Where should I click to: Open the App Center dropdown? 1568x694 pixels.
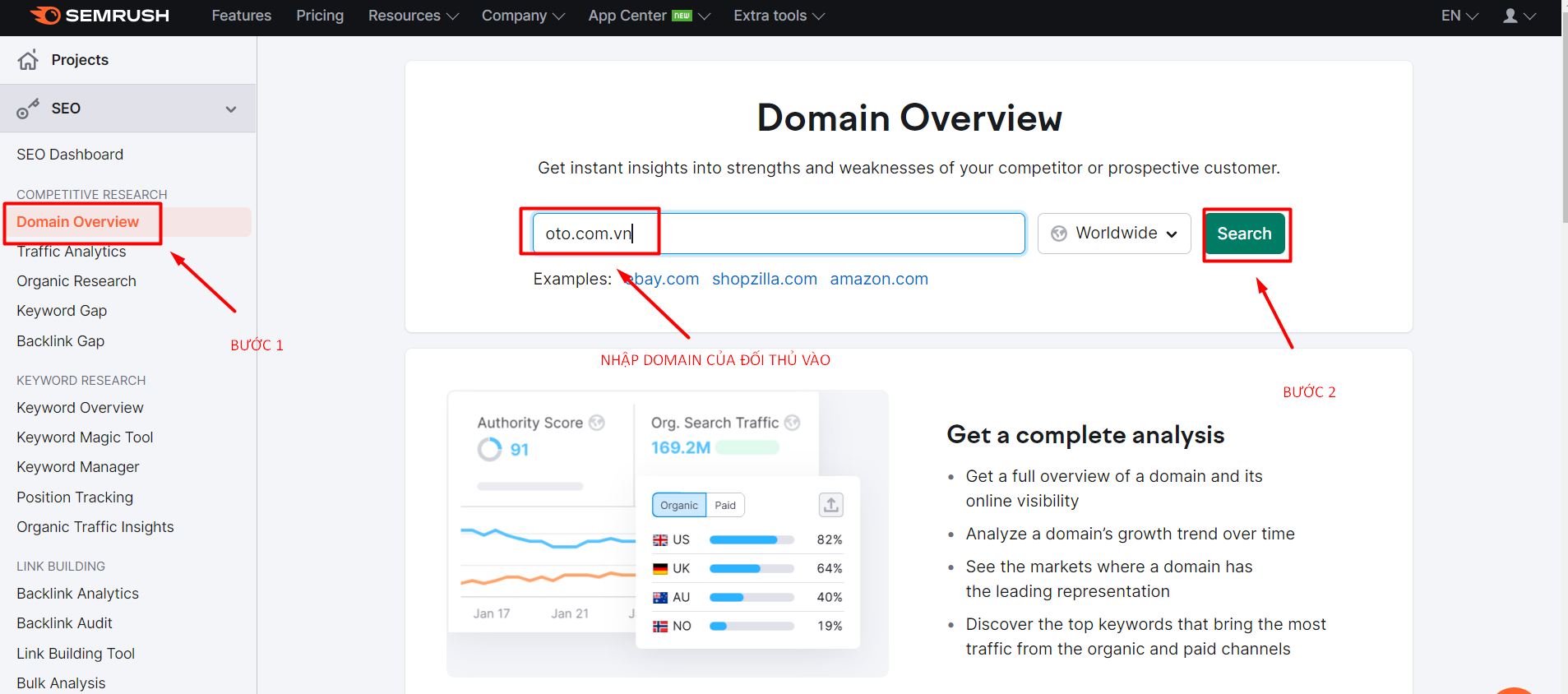point(650,16)
